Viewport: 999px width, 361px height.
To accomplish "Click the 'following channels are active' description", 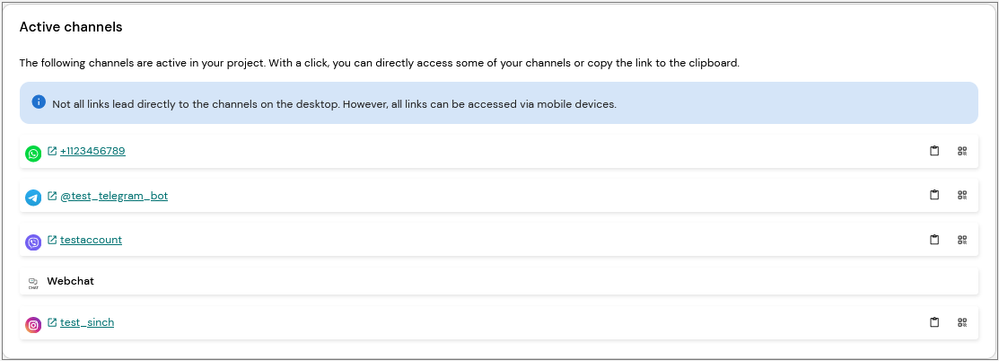I will 379,63.
